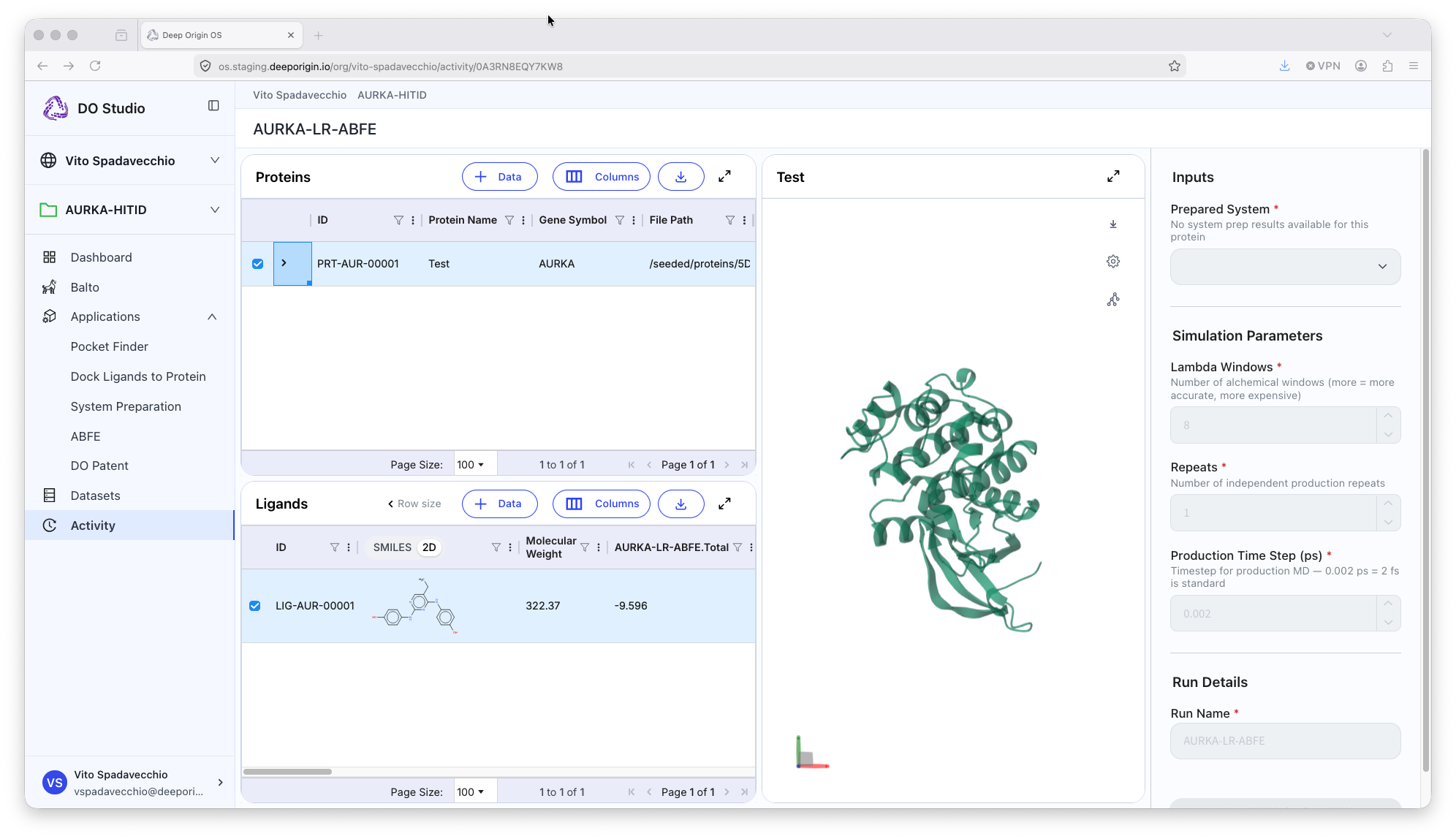1456x839 pixels.
Task: Filter the AURKA-LR-ABFE.Total column
Action: tap(738, 547)
